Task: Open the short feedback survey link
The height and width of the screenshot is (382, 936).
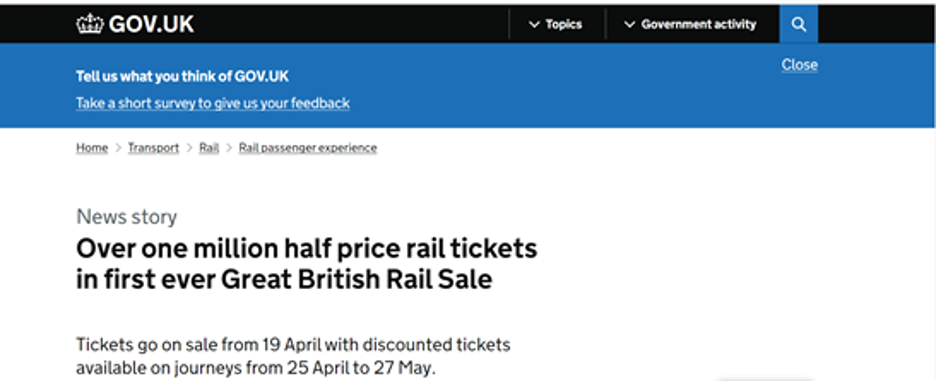Action: coord(213,103)
